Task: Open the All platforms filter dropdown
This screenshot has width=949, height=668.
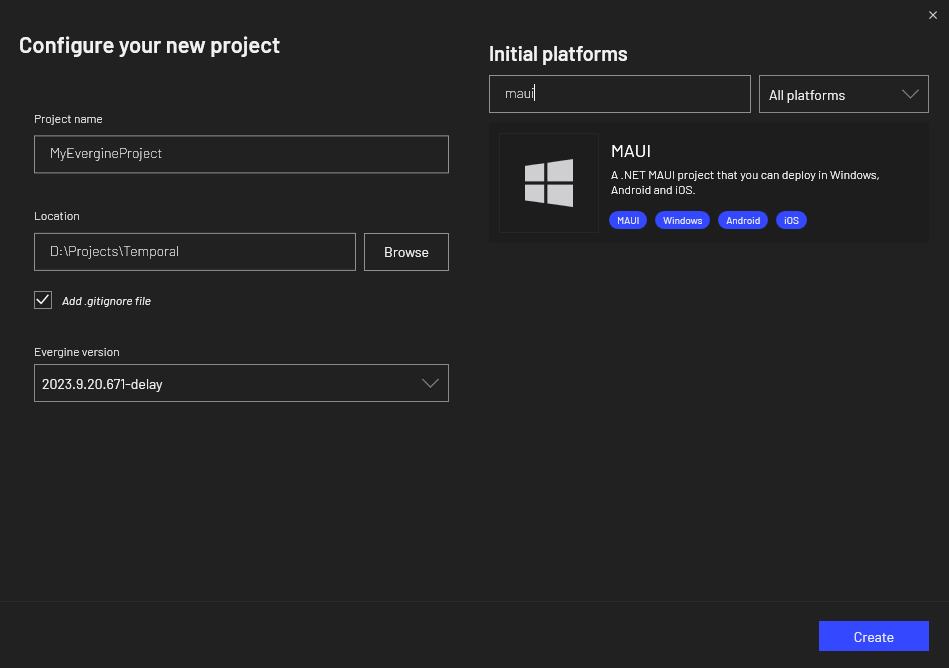Action: point(844,94)
